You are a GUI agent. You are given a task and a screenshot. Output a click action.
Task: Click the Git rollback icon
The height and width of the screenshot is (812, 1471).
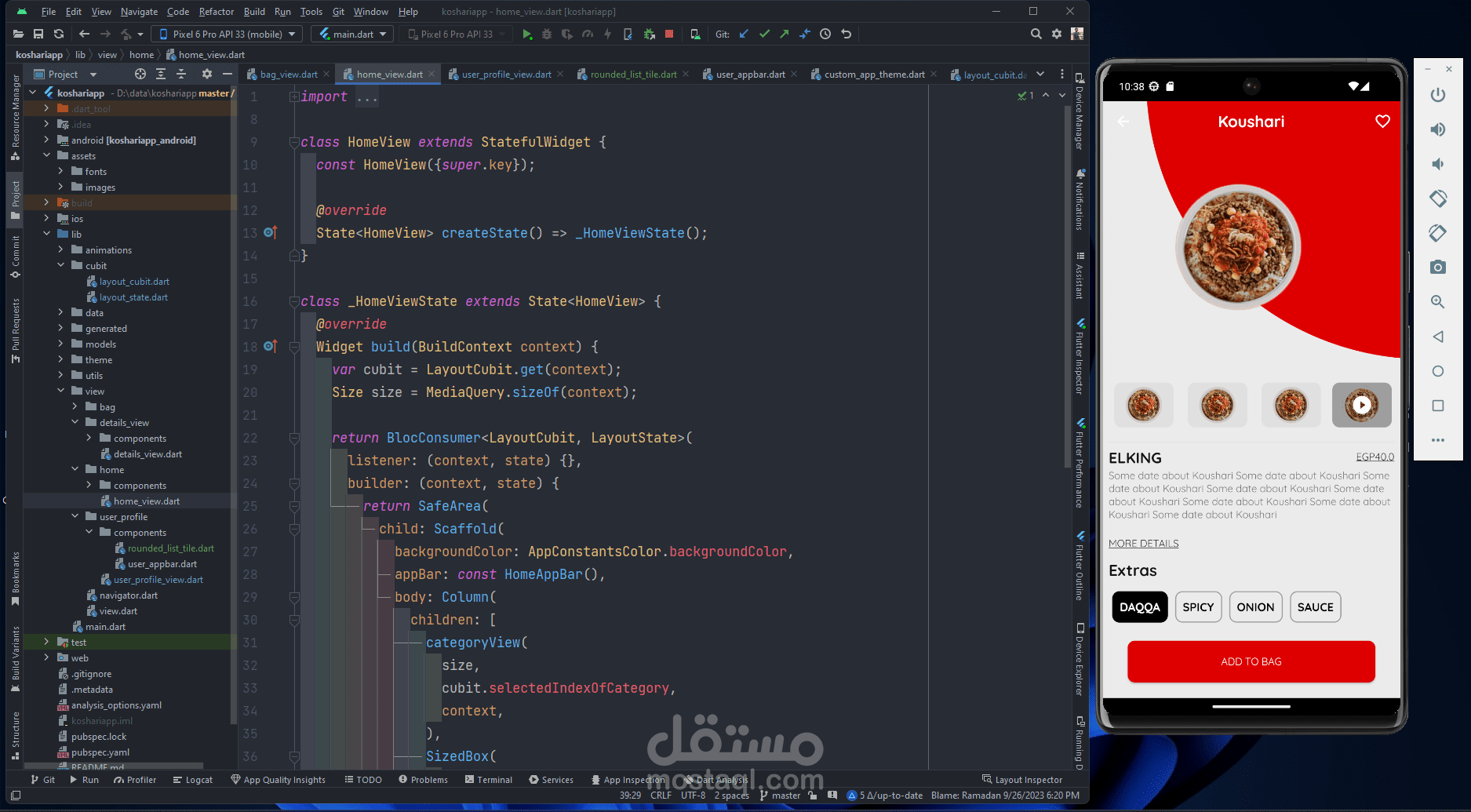tap(846, 34)
